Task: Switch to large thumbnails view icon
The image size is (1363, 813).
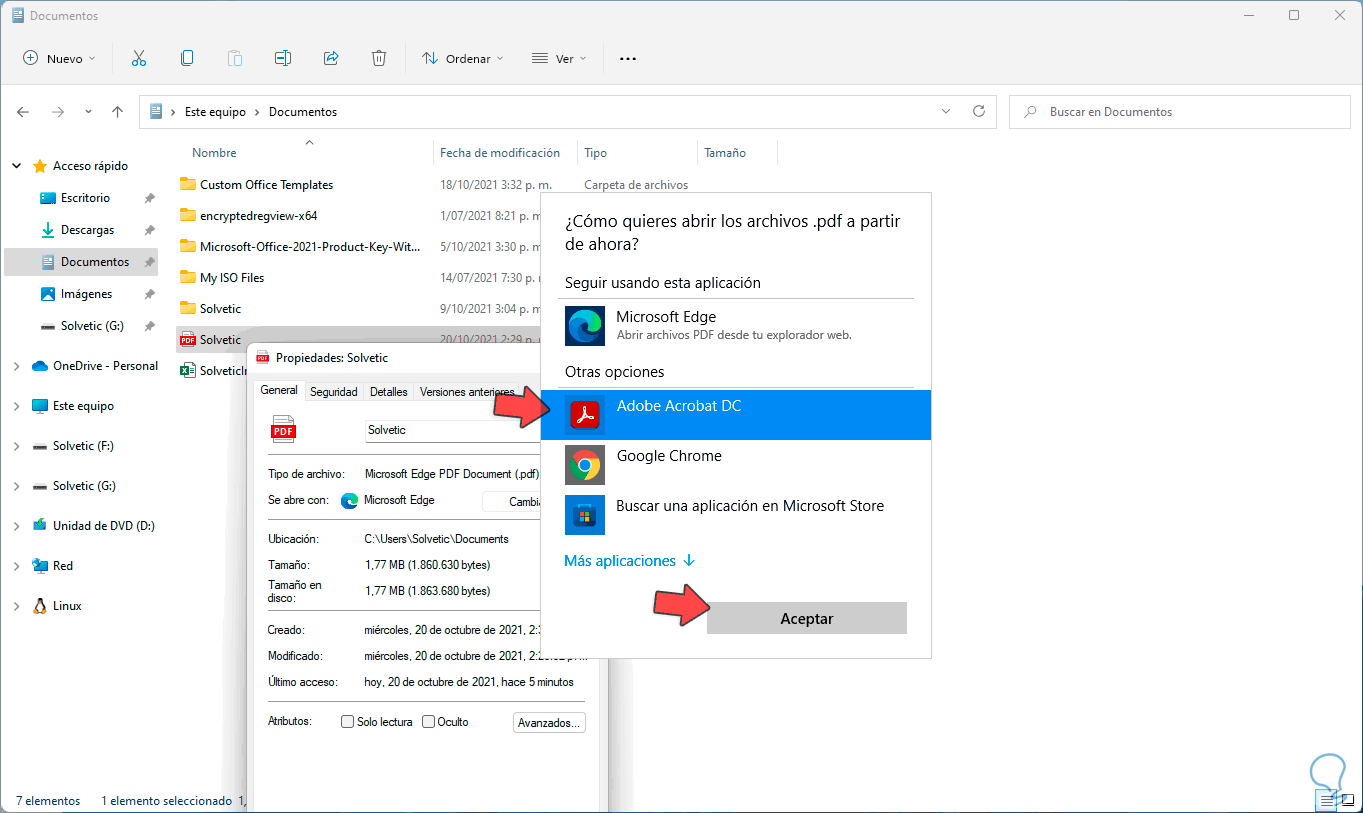Action: pyautogui.click(x=1347, y=800)
